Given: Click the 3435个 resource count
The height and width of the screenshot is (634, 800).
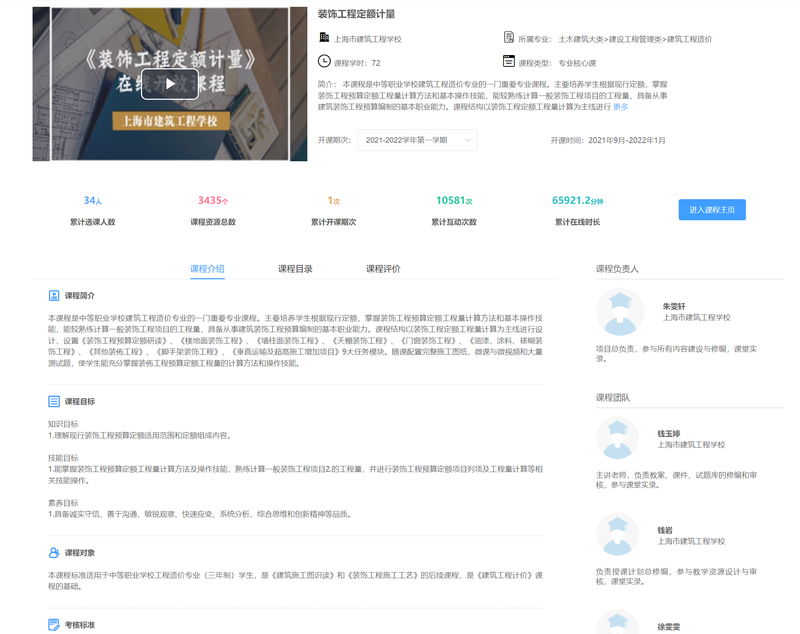Looking at the screenshot, I should 213,200.
